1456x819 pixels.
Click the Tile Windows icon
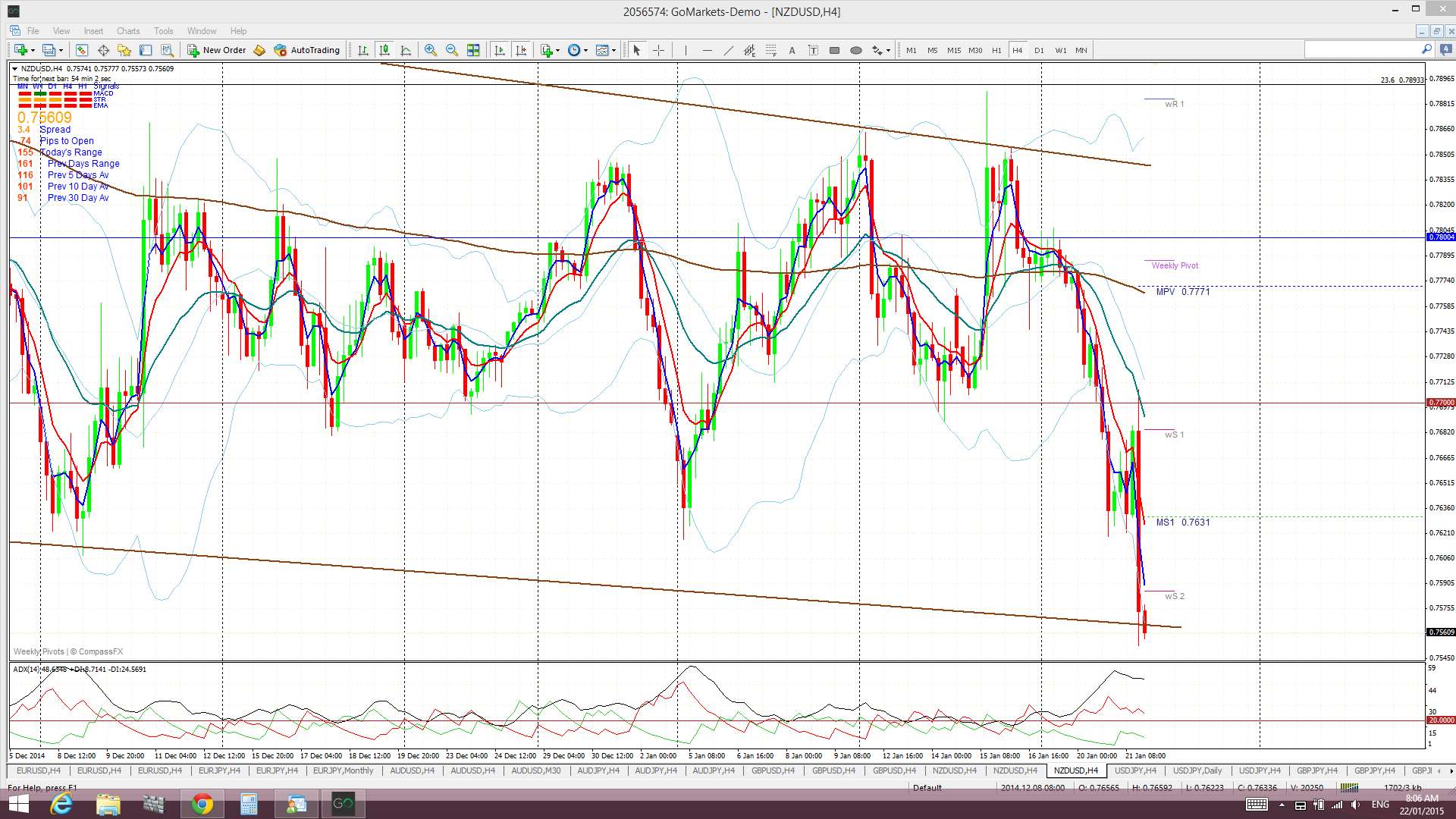point(473,50)
